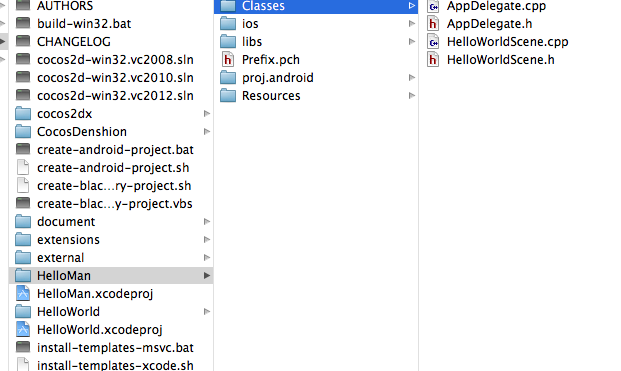
Task: Click the Resources folder icon
Action: point(228,95)
